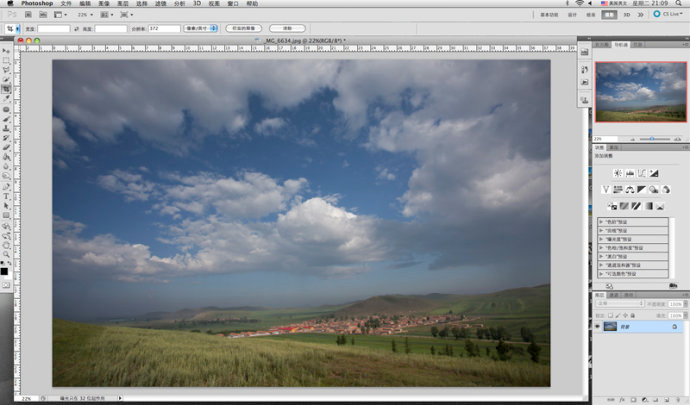Viewport: 690px width, 405px height.
Task: Open the 编辑 menu
Action: click(x=85, y=4)
